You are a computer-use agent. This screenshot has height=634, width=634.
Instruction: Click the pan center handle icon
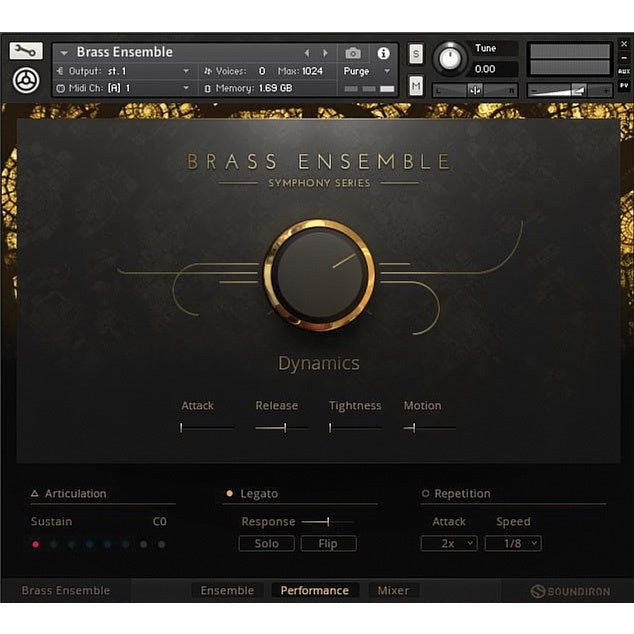[475, 90]
